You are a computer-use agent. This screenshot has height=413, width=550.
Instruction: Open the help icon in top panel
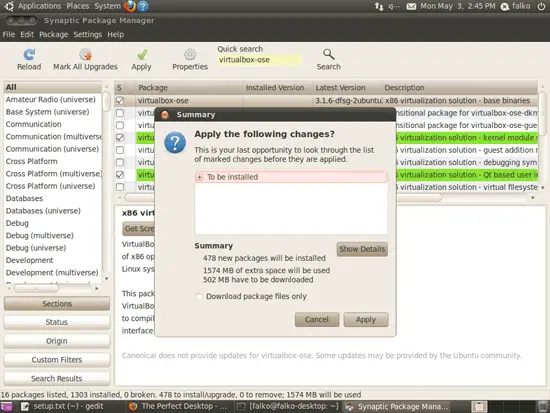click(x=143, y=6)
